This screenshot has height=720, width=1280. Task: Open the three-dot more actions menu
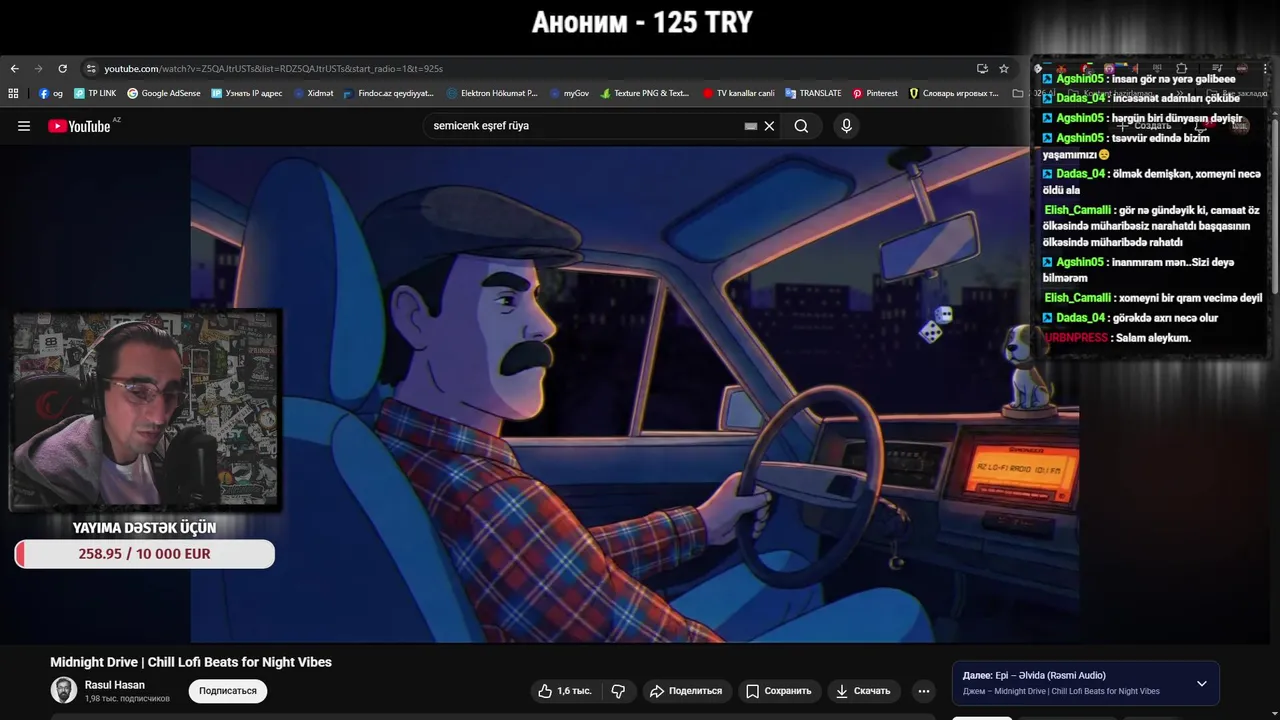[x=924, y=691]
